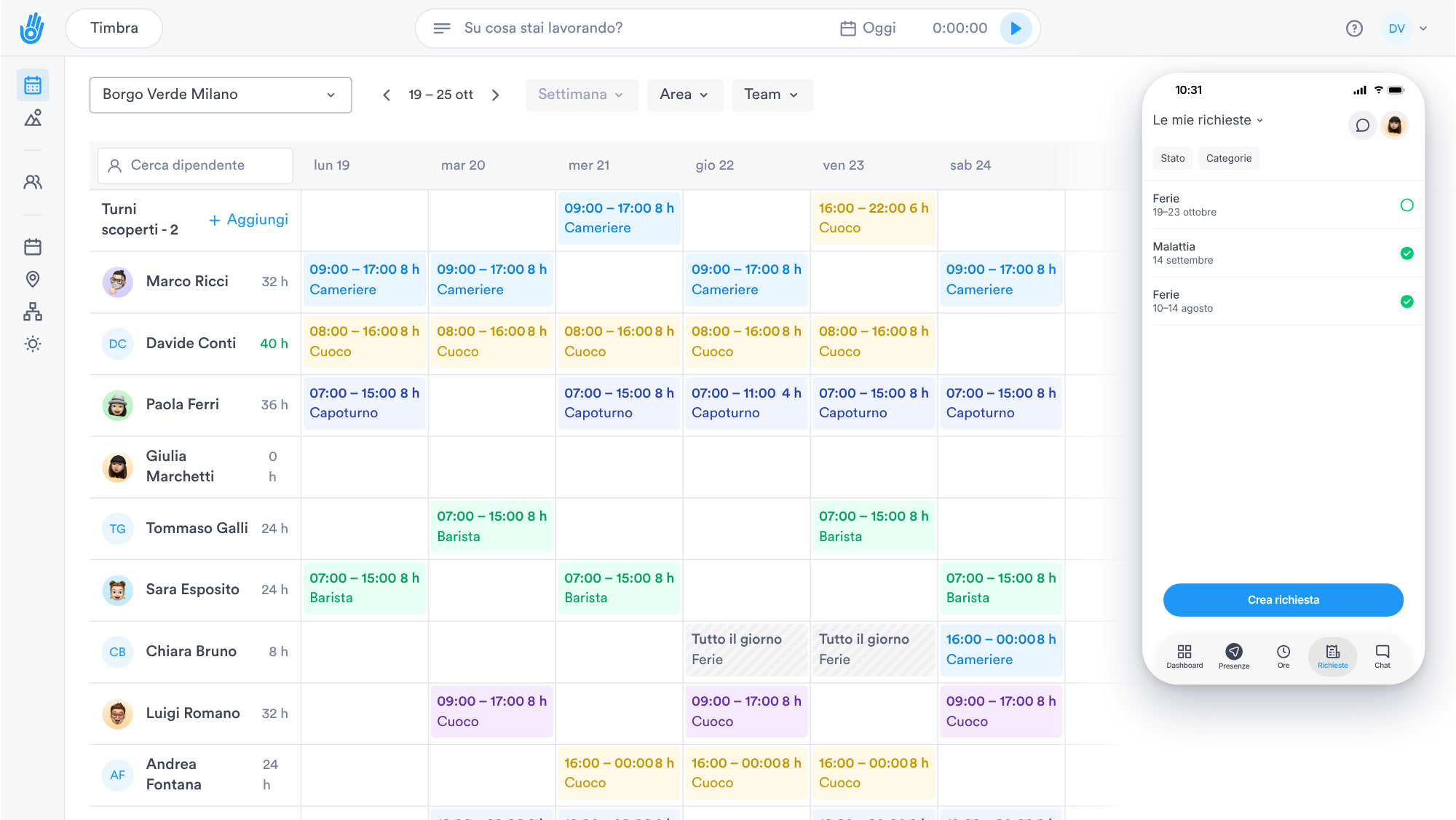The height and width of the screenshot is (820, 1456).
Task: Click the task description lines icon
Action: [441, 28]
